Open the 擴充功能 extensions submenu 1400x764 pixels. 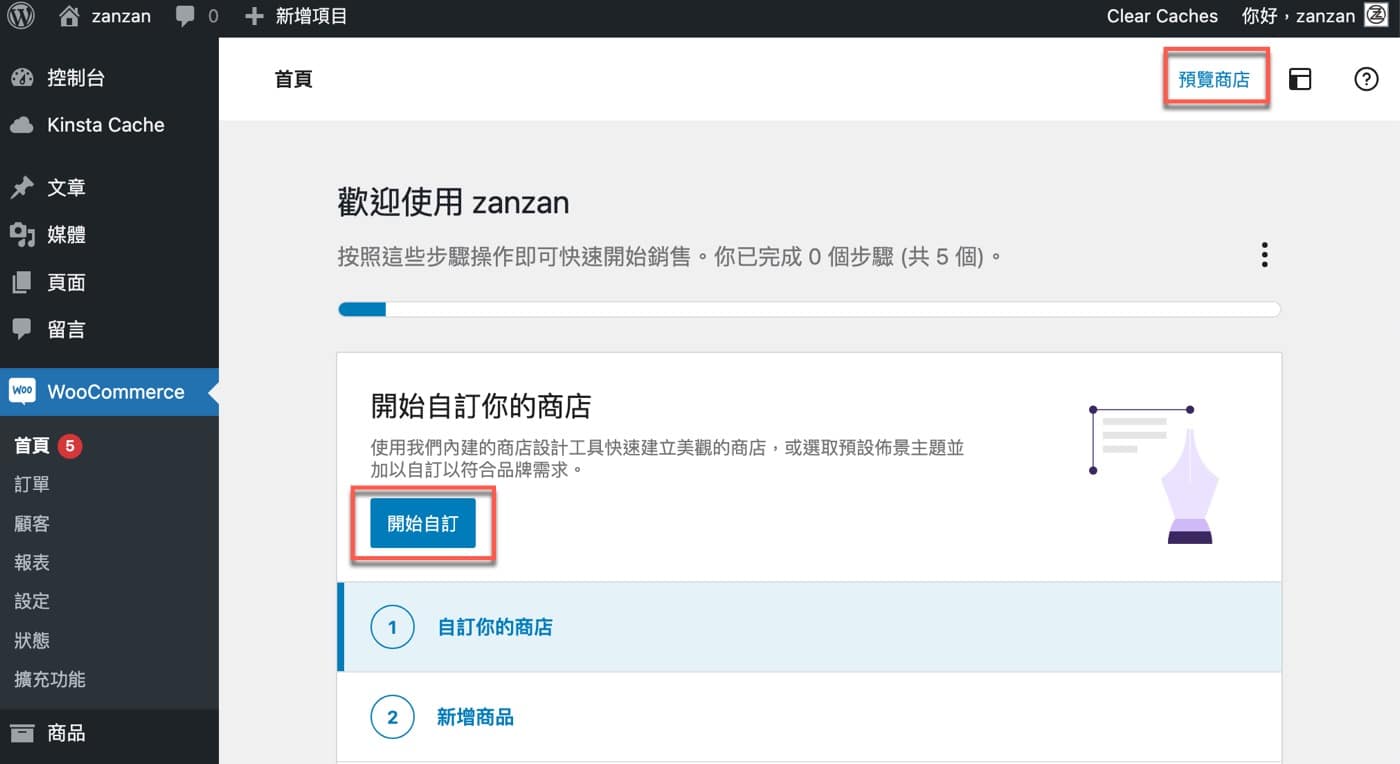(x=50, y=680)
